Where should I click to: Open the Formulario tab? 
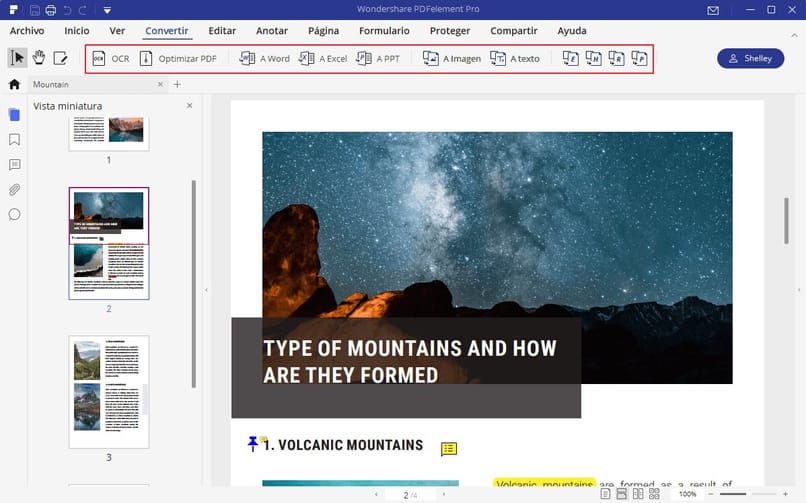[384, 31]
